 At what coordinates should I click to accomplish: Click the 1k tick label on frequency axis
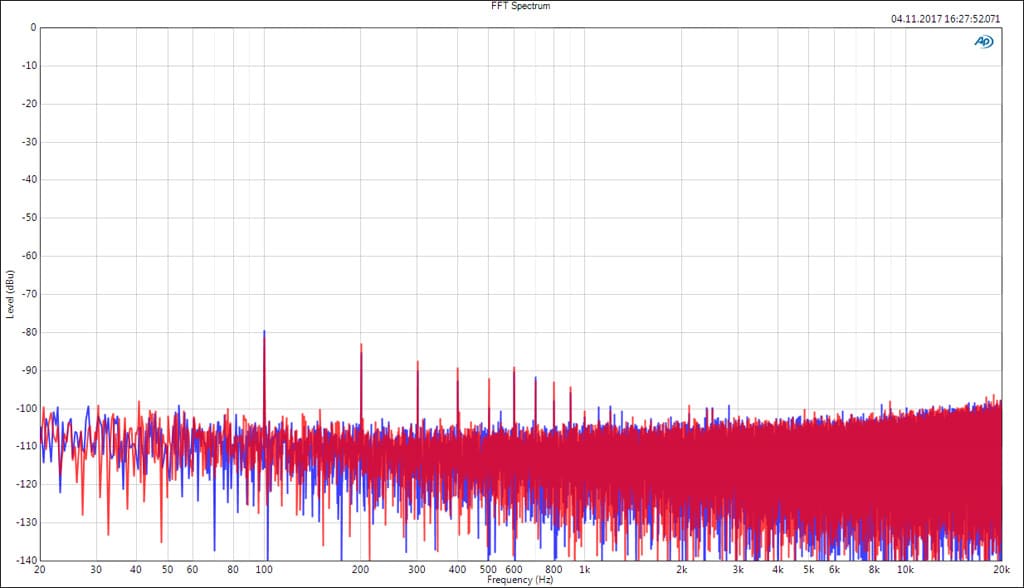click(x=585, y=569)
